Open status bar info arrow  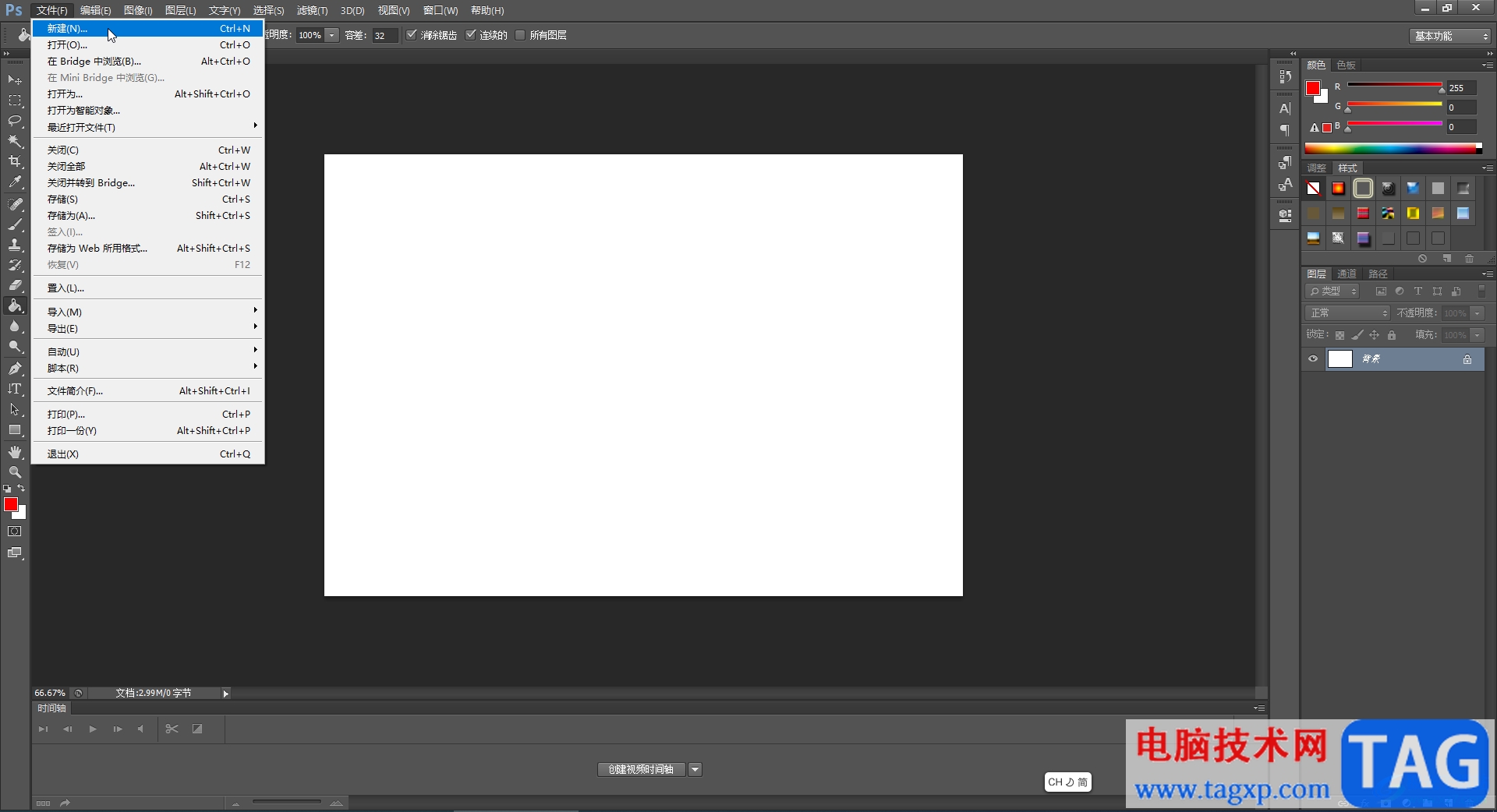click(x=226, y=693)
